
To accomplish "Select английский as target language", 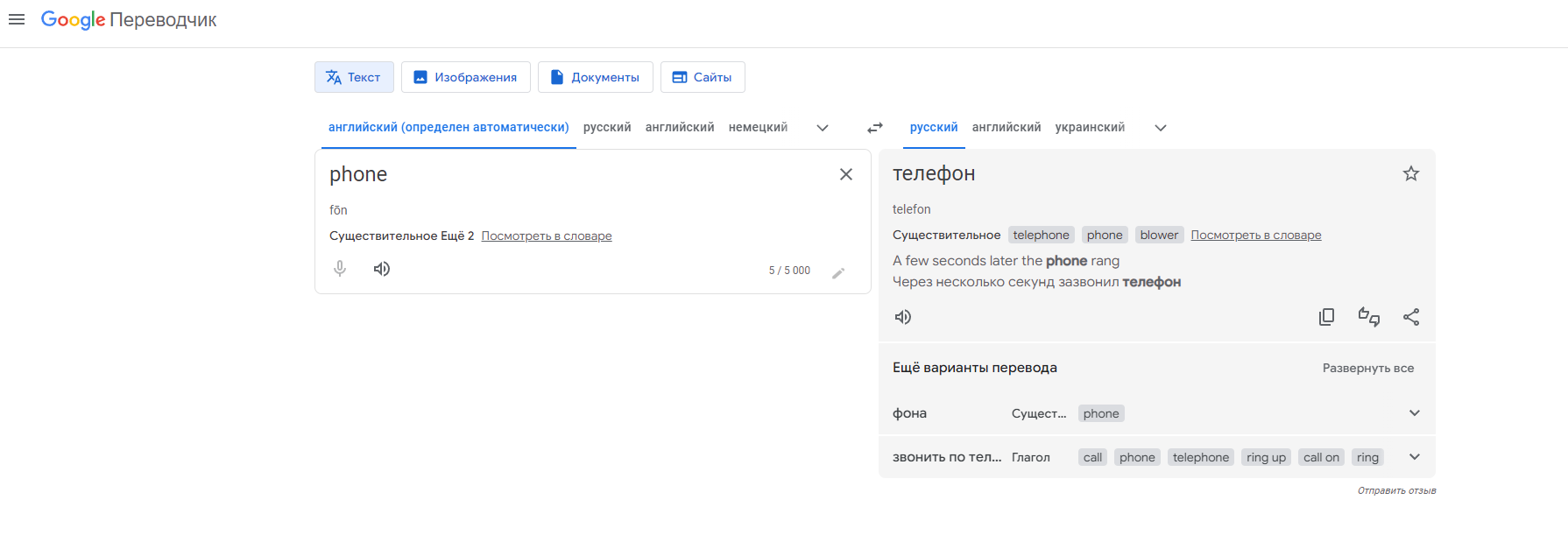I will pyautogui.click(x=1006, y=128).
